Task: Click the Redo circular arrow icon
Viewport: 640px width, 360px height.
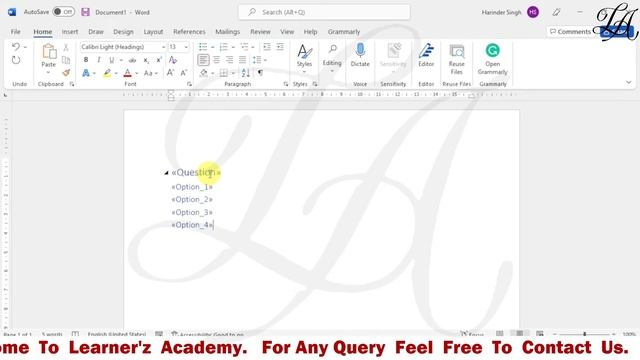Action: tap(16, 60)
